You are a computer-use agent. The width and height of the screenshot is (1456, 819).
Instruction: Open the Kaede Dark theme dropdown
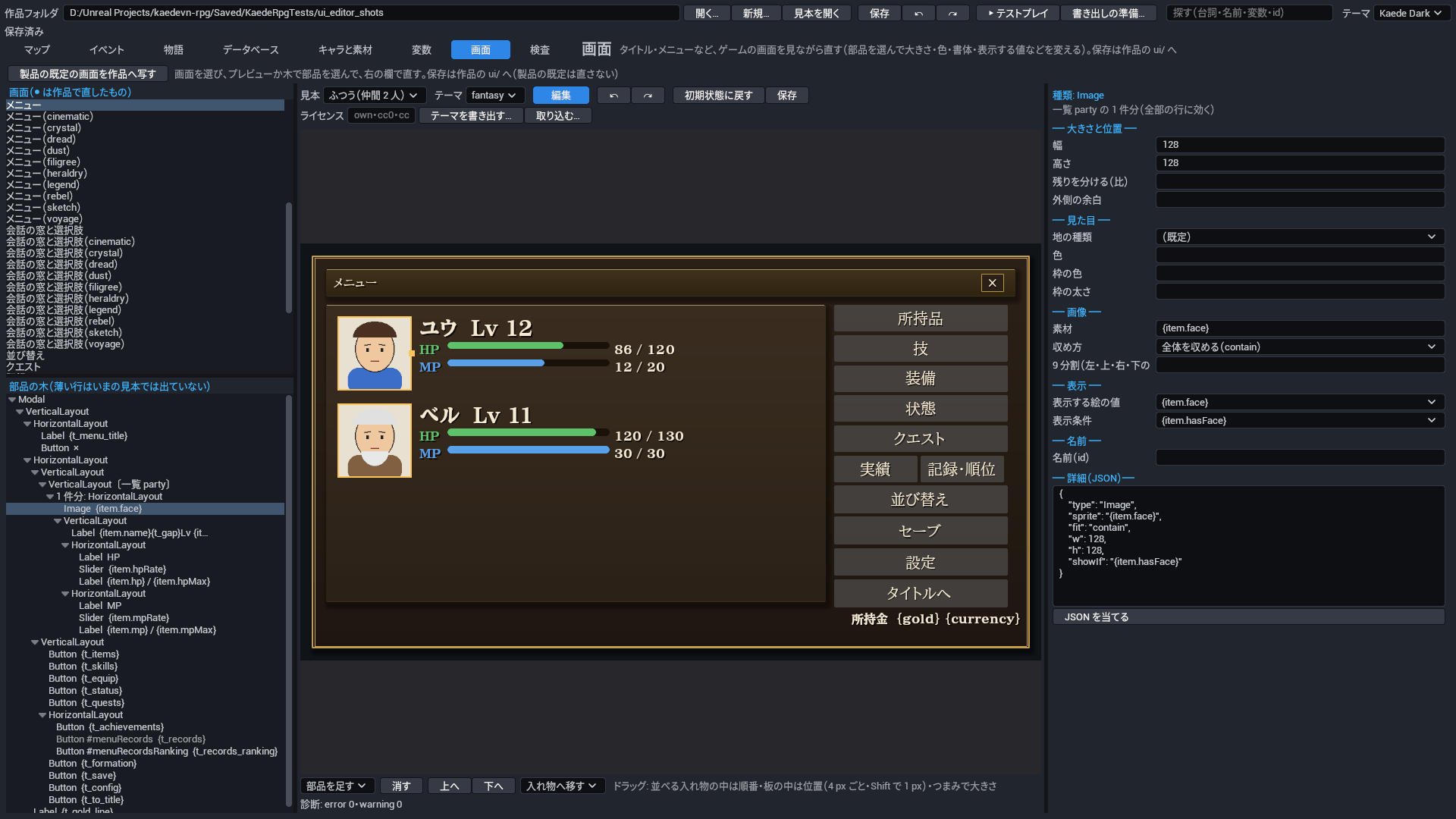pos(1410,13)
